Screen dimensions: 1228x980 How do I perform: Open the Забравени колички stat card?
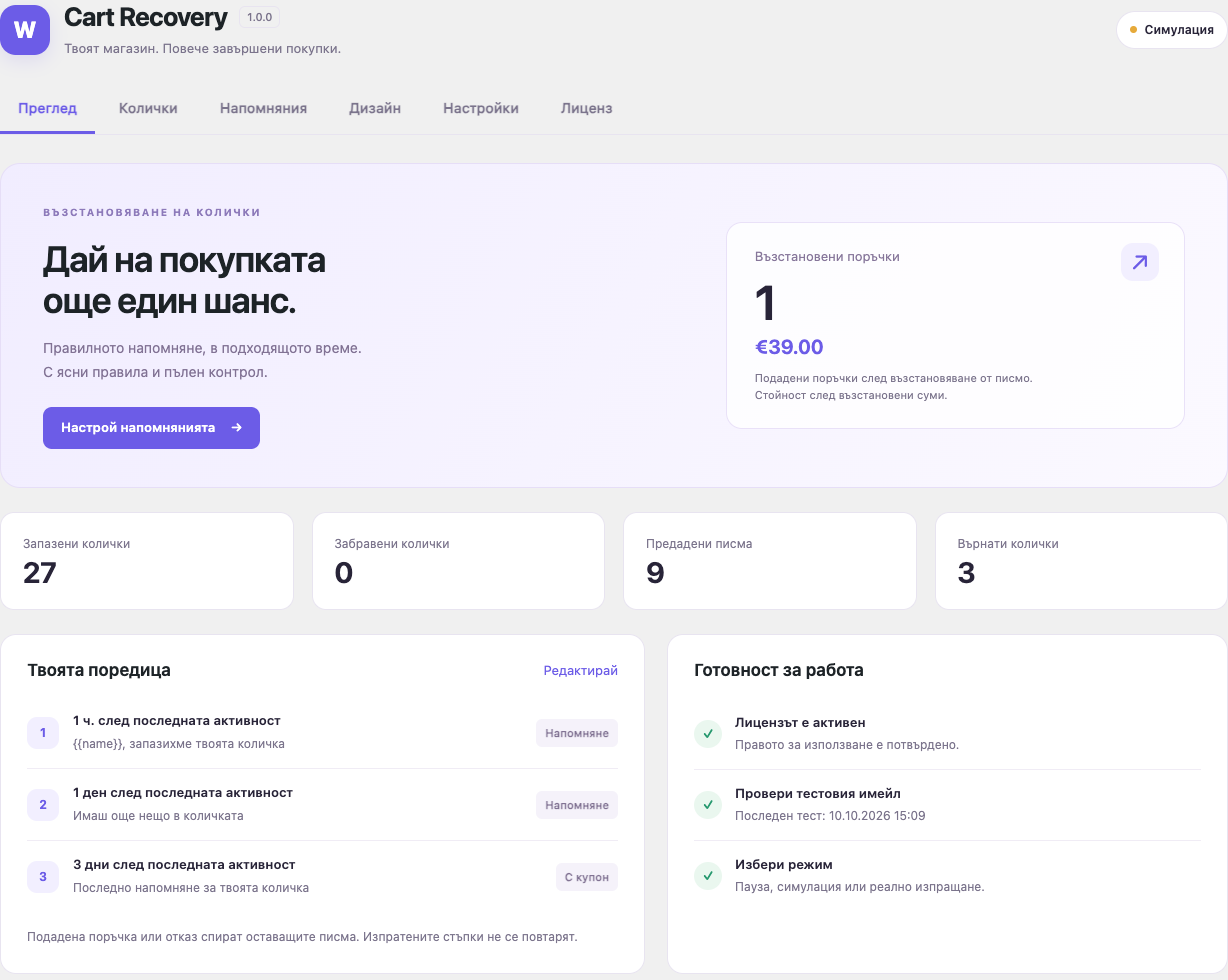click(x=458, y=561)
